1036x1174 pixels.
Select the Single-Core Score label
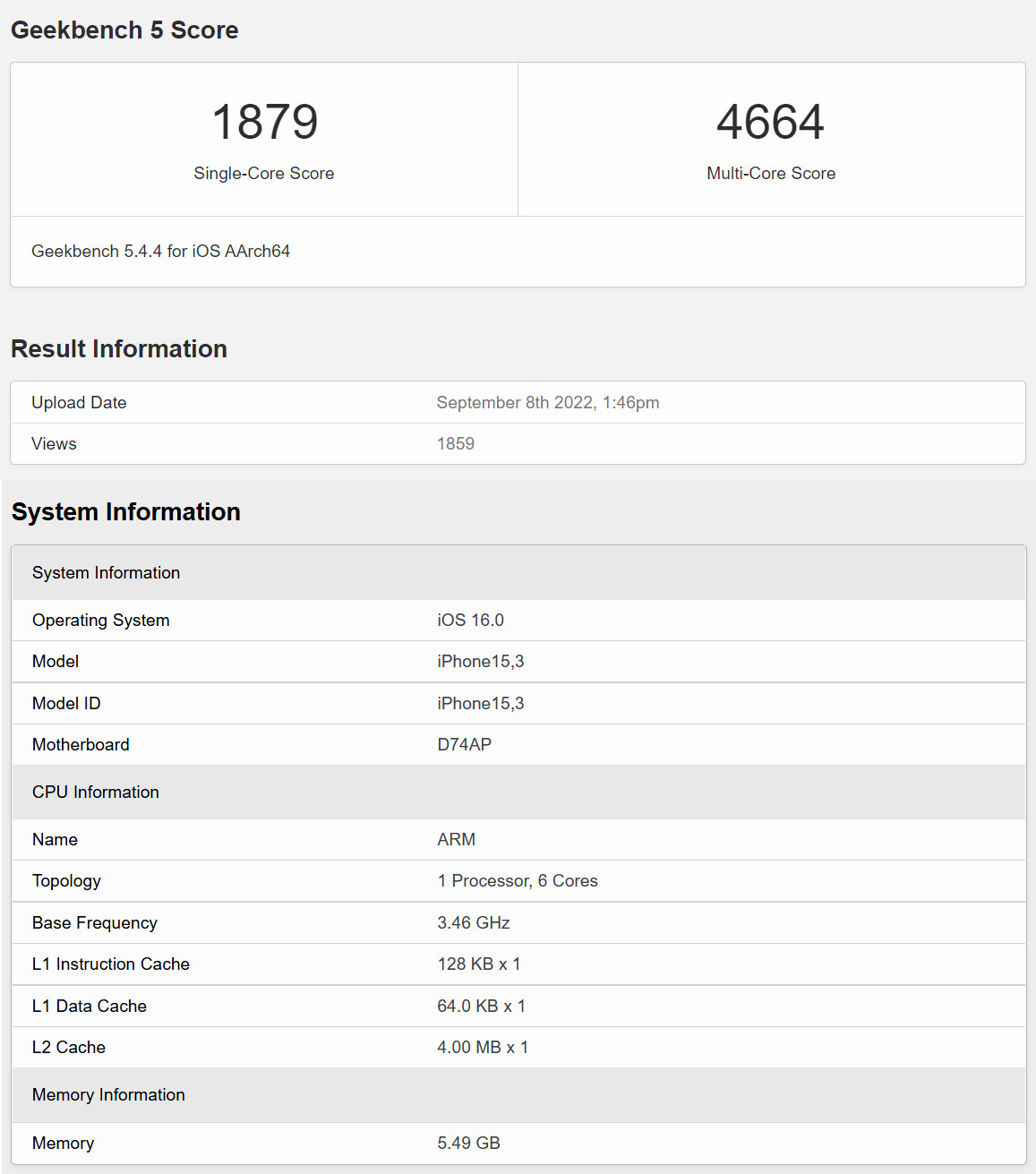coord(264,174)
